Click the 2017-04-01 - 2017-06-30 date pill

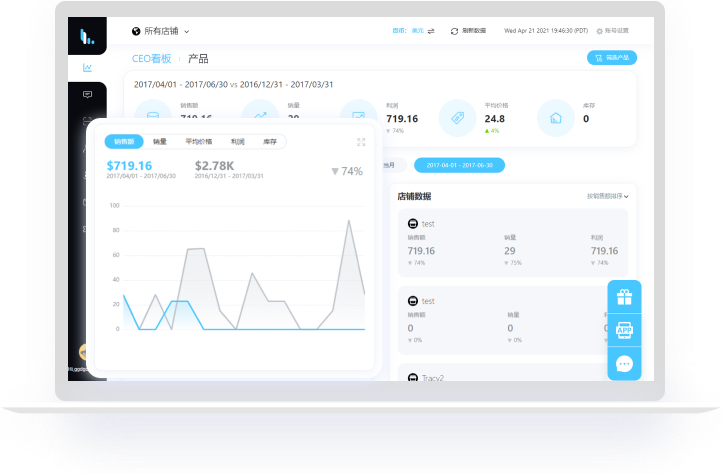click(x=460, y=165)
